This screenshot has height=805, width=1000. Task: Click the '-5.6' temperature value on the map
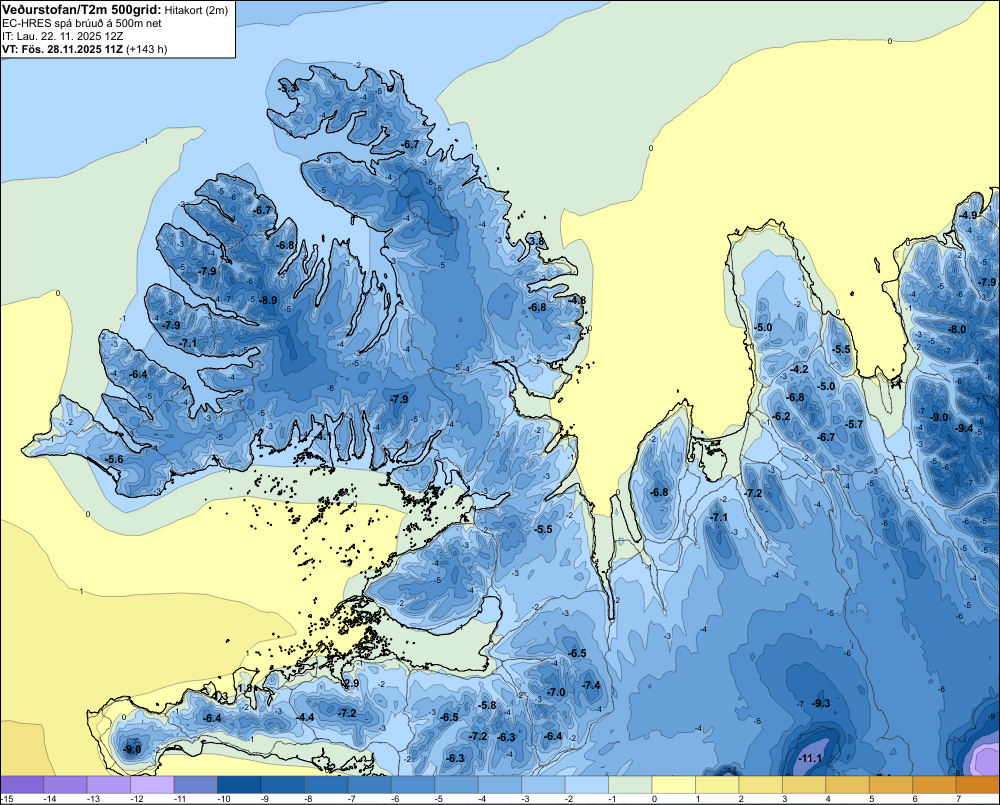click(x=115, y=459)
